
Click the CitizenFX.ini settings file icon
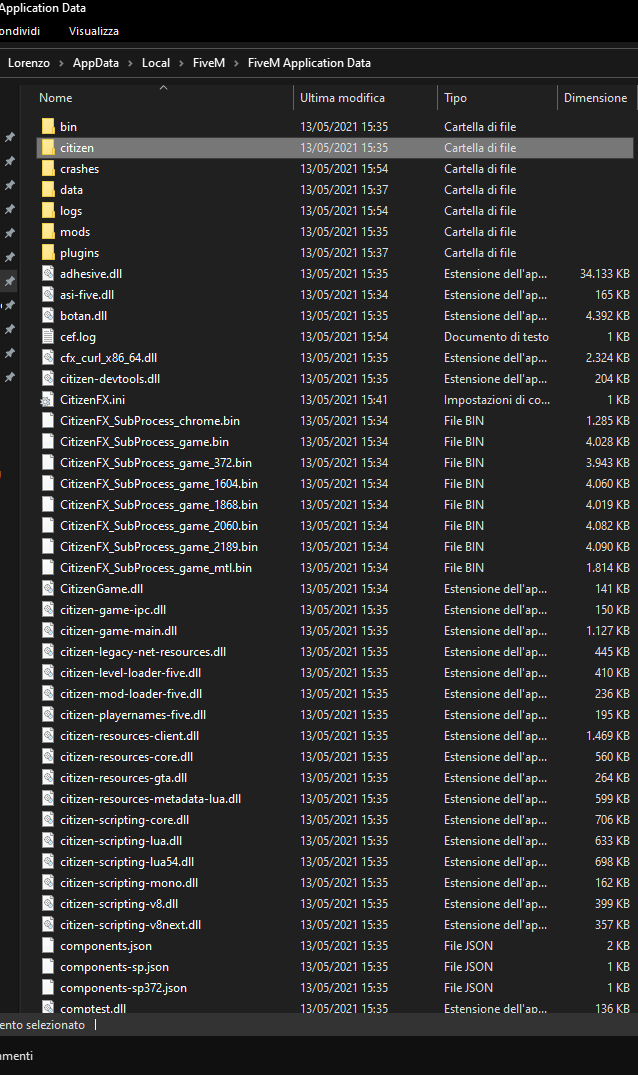pos(47,400)
